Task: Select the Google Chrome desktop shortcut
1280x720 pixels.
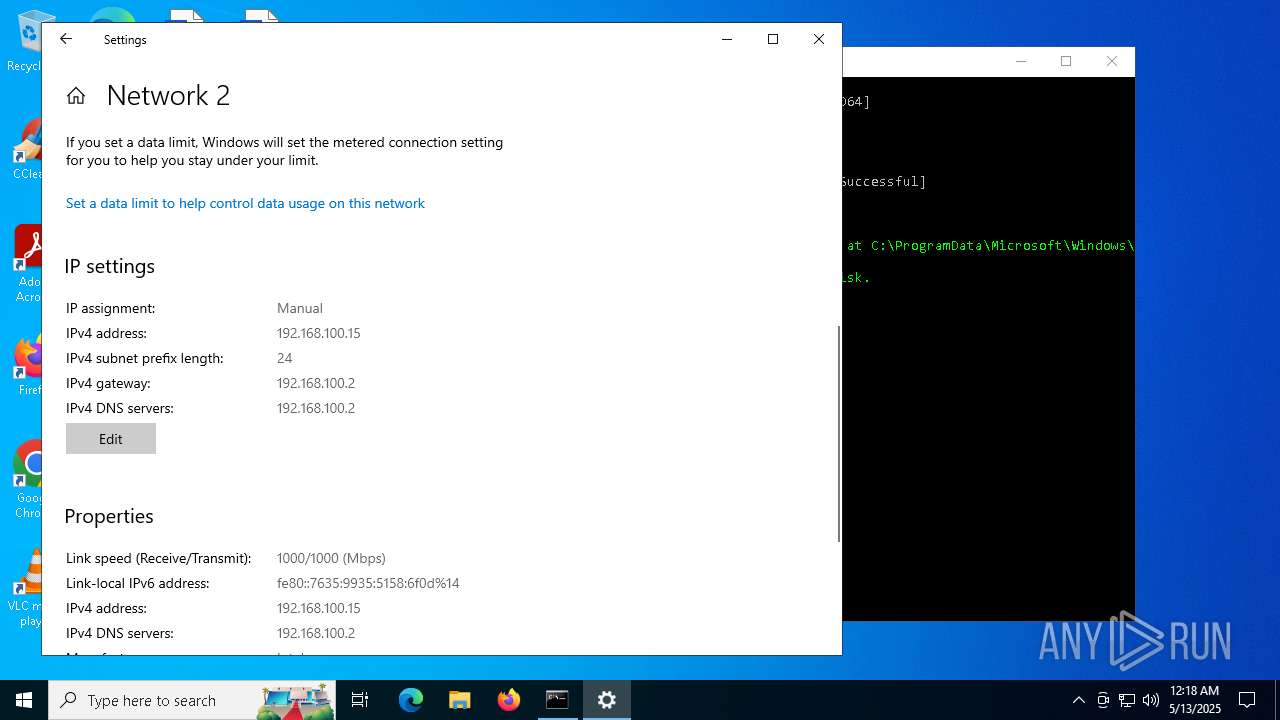Action: click(27, 480)
